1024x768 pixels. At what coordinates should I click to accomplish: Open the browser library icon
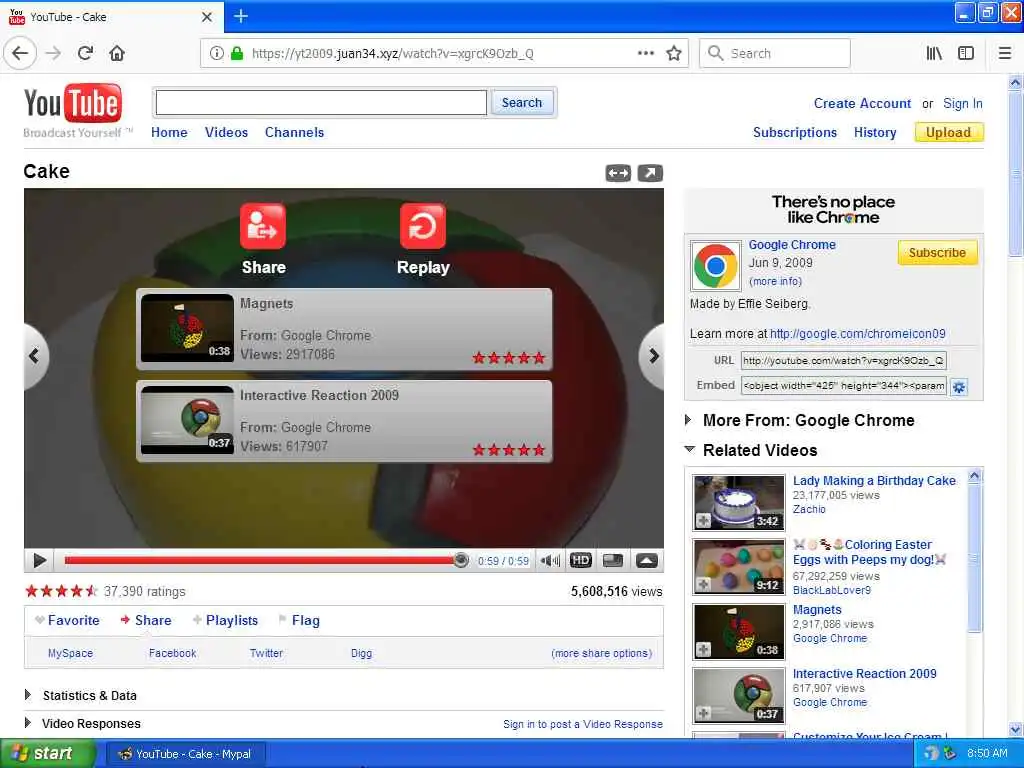pos(934,53)
